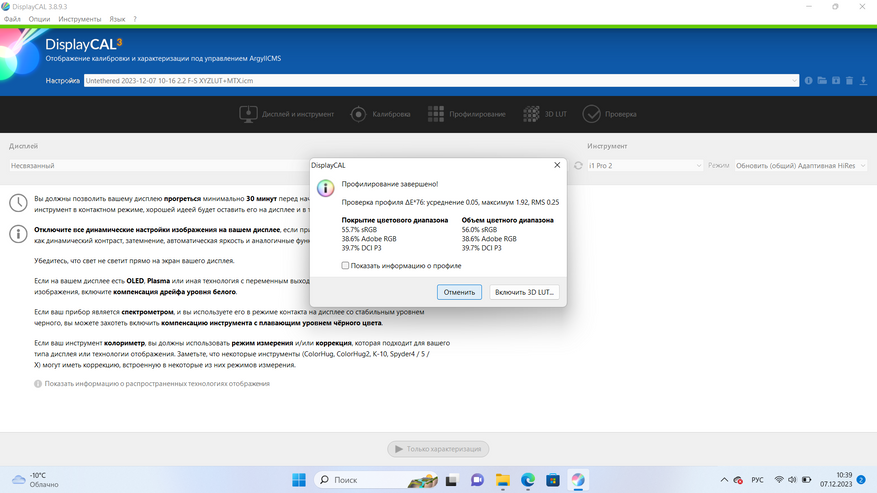Click the Профилирование завершено! message text
The width and height of the screenshot is (877, 493).
(390, 184)
